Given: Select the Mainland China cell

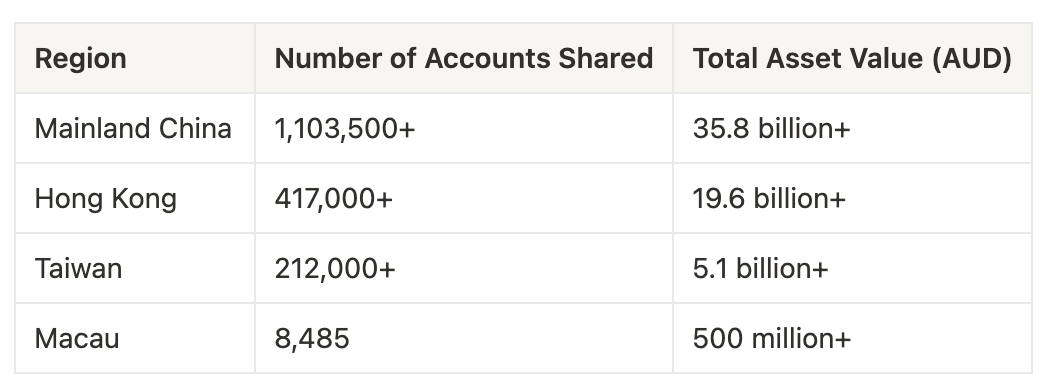Looking at the screenshot, I should pos(135,128).
